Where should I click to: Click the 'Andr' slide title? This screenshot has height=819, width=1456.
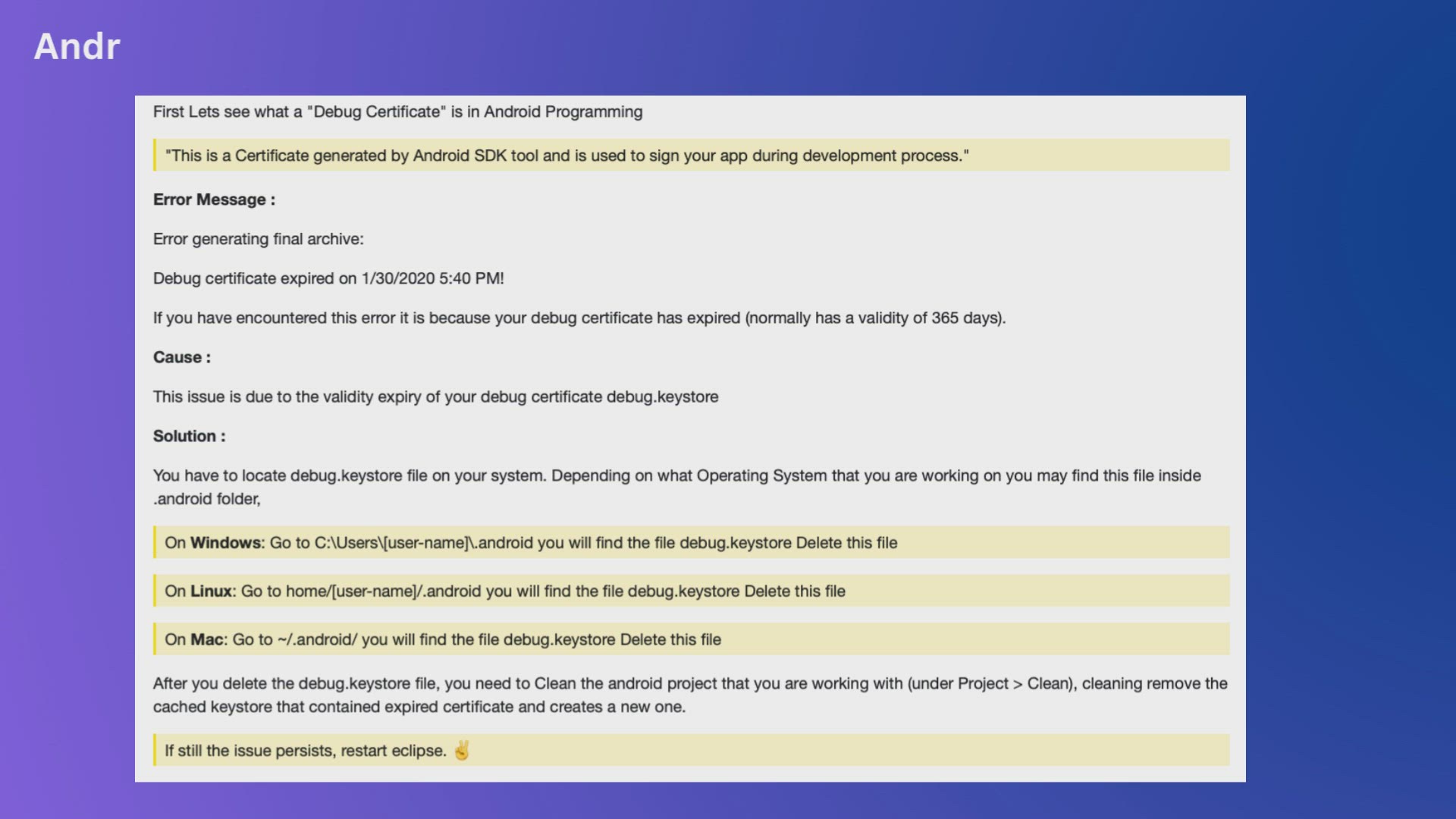pyautogui.click(x=77, y=47)
